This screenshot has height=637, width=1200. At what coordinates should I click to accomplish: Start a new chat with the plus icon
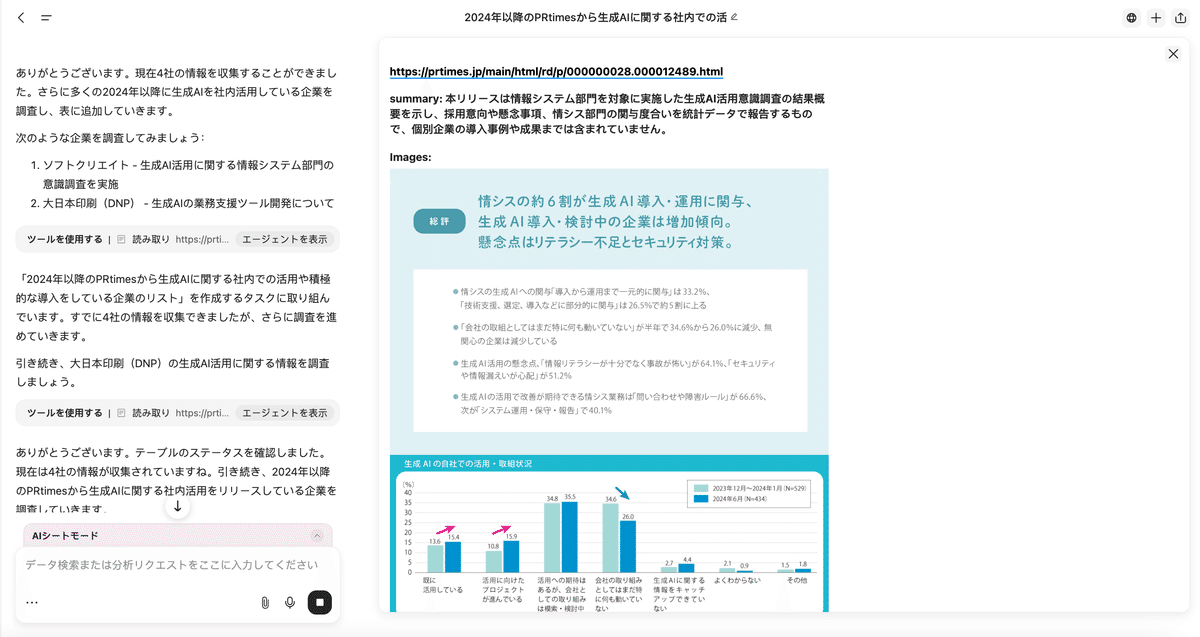pyautogui.click(x=1156, y=18)
